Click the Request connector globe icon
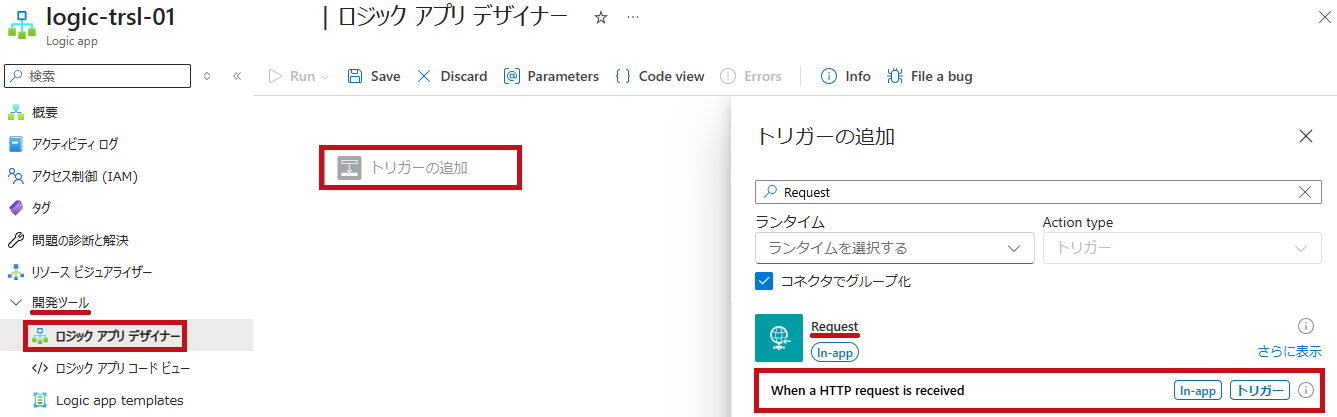 tap(779, 338)
